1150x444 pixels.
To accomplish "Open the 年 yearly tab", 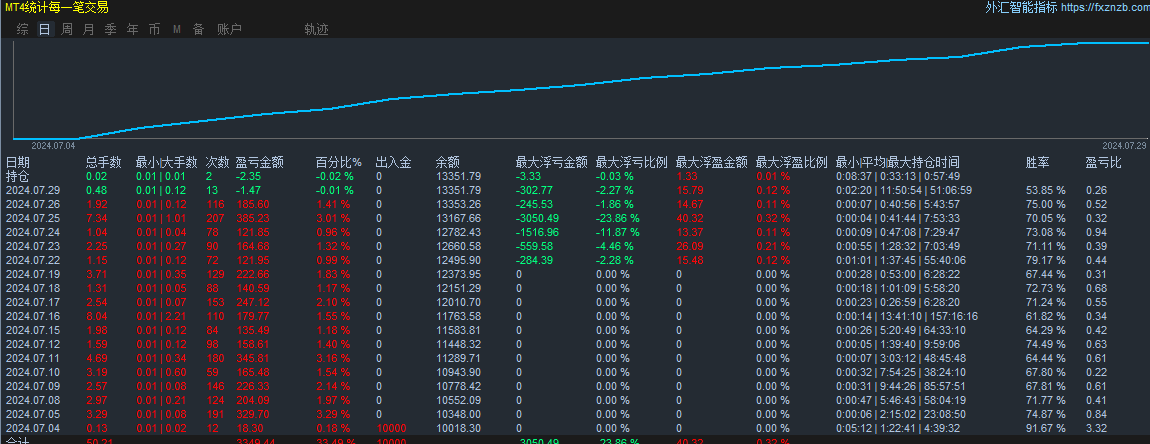I will coord(133,29).
